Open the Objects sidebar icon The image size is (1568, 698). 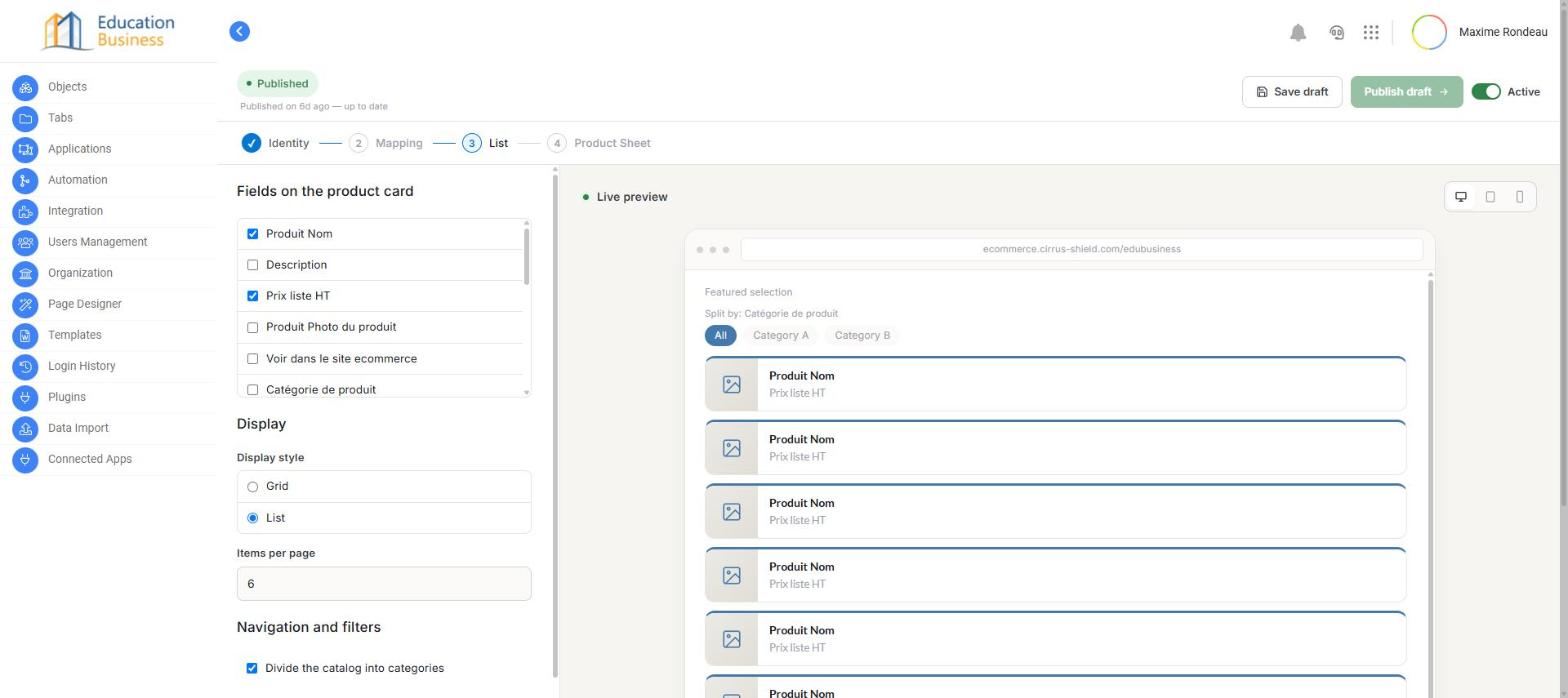[x=25, y=88]
